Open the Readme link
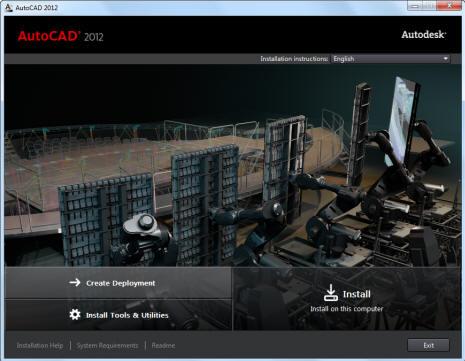 point(163,346)
